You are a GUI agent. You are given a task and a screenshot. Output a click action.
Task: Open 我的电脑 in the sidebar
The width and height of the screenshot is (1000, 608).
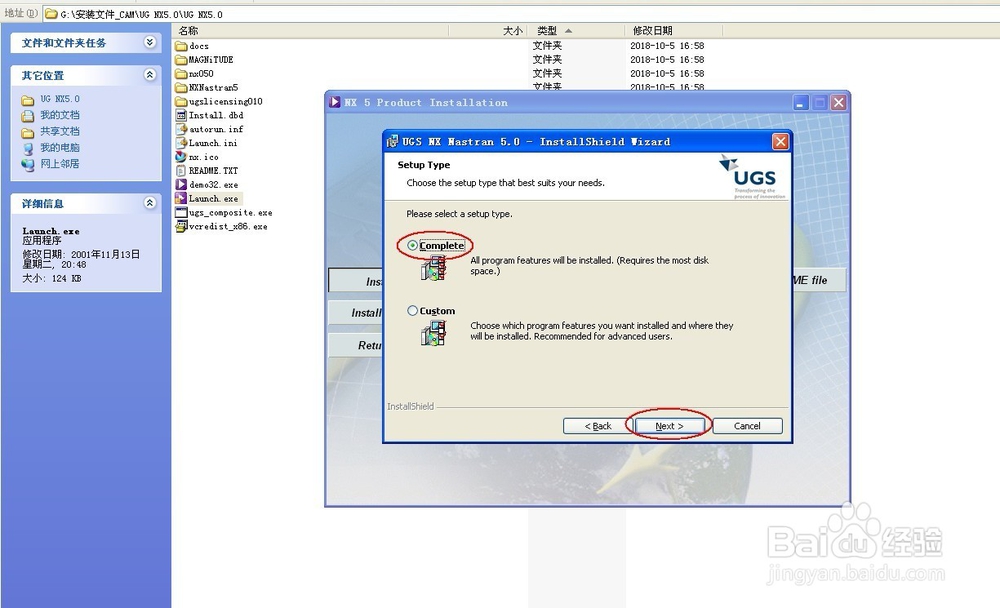tap(60, 147)
